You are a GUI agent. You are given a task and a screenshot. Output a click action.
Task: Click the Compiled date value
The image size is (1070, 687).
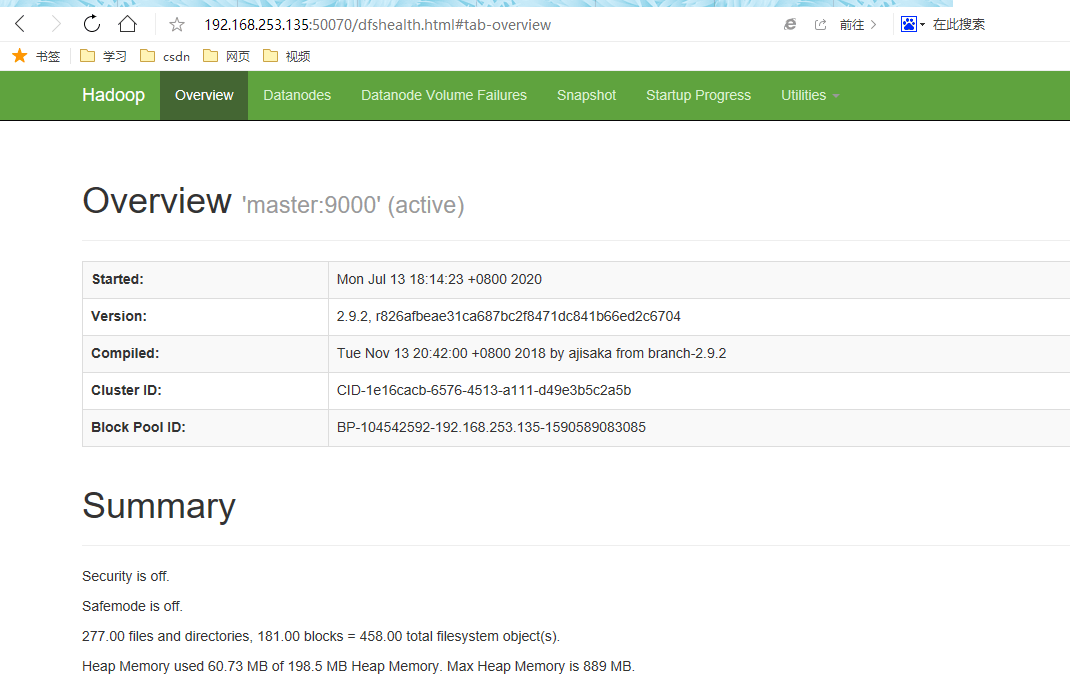(531, 353)
